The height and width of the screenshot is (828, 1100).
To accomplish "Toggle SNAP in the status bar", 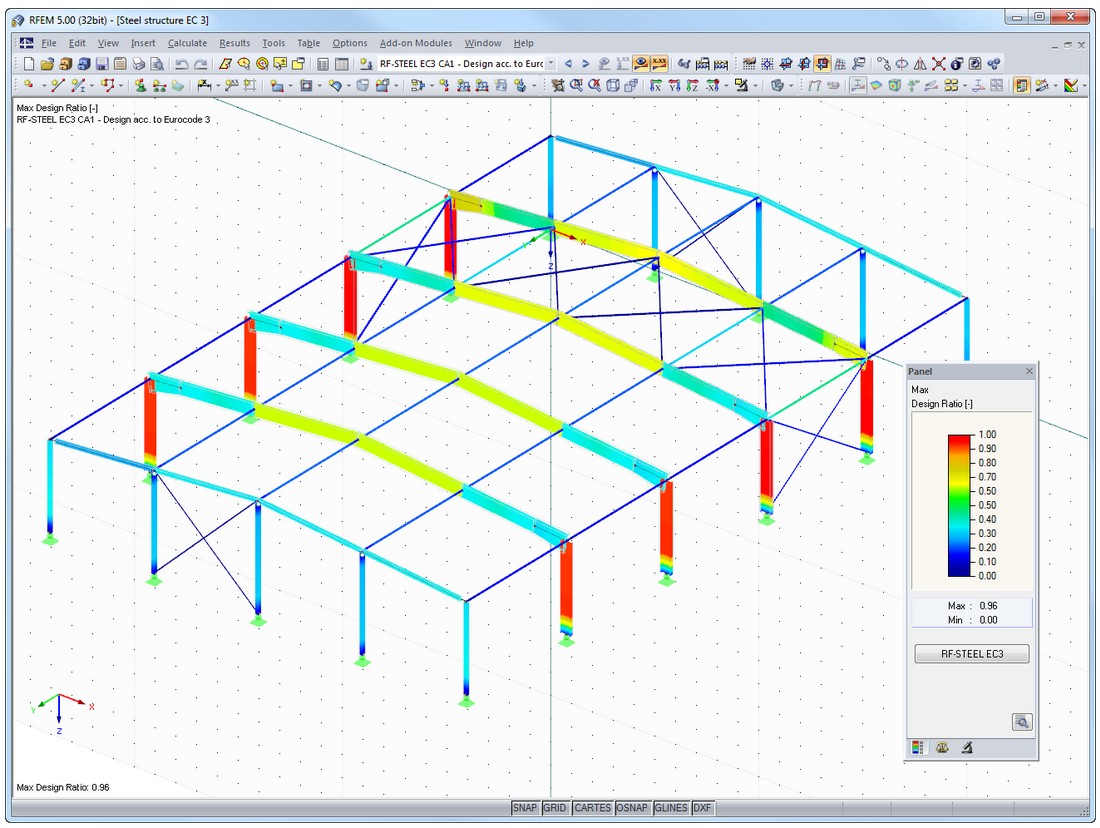I will click(x=525, y=808).
